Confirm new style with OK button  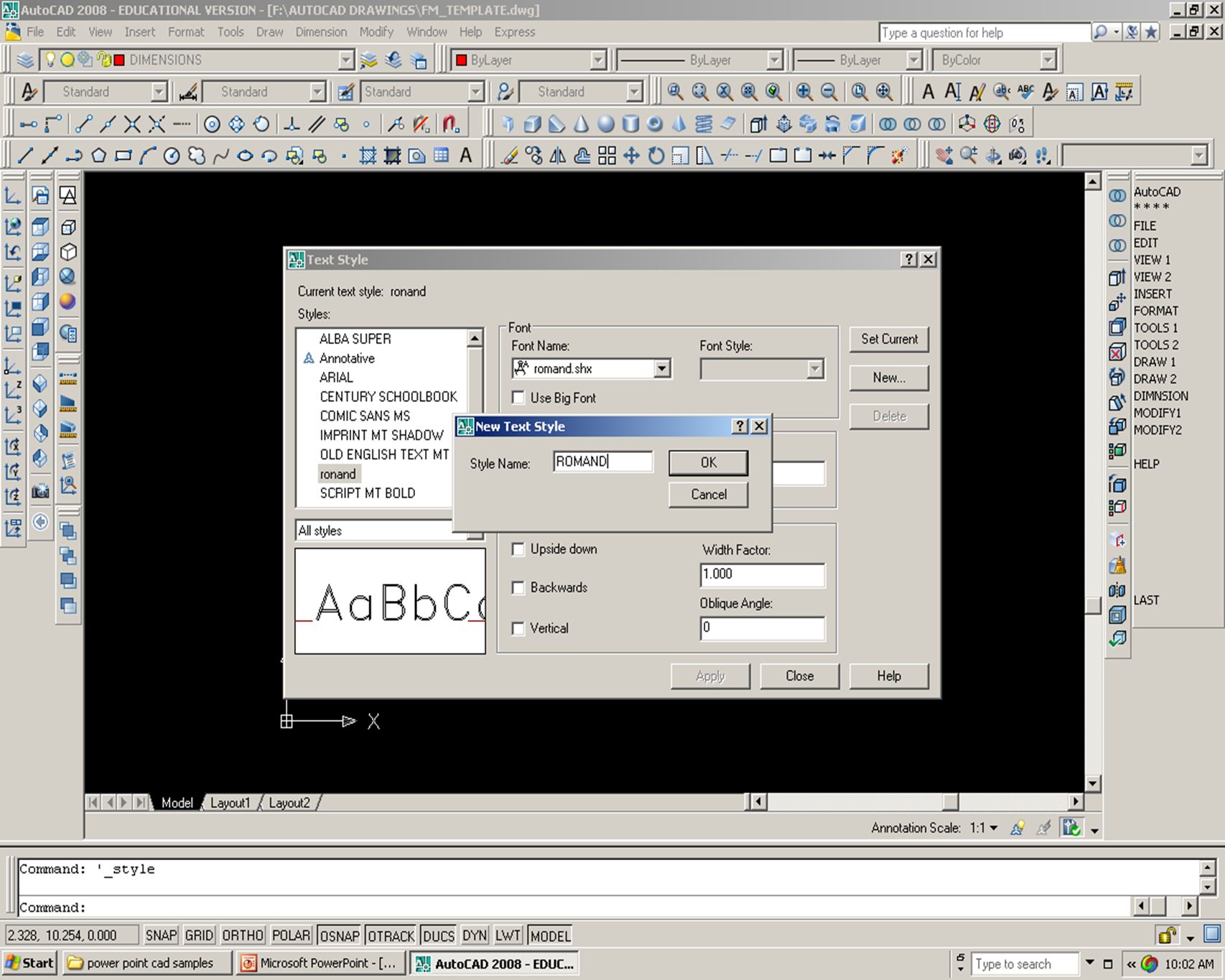coord(708,463)
